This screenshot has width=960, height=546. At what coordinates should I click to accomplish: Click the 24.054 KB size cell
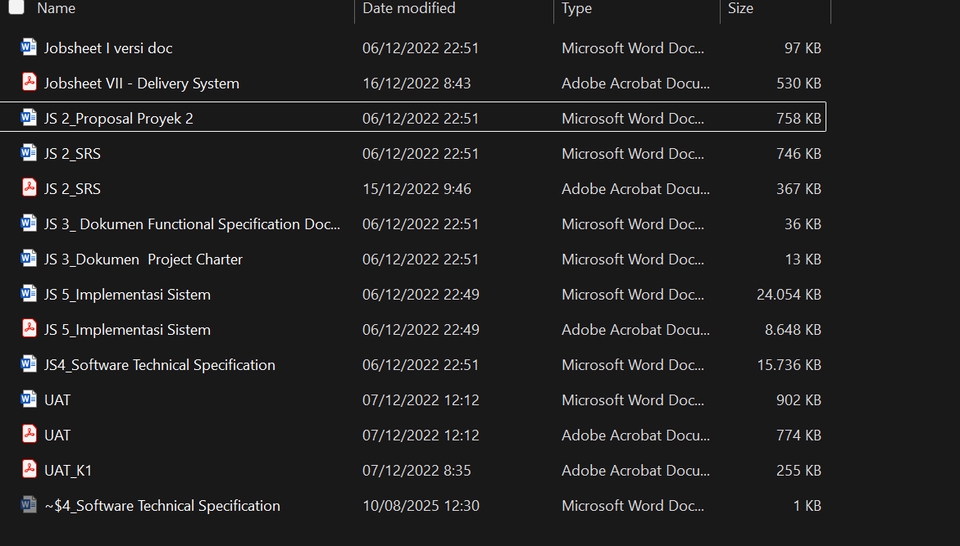pos(788,294)
